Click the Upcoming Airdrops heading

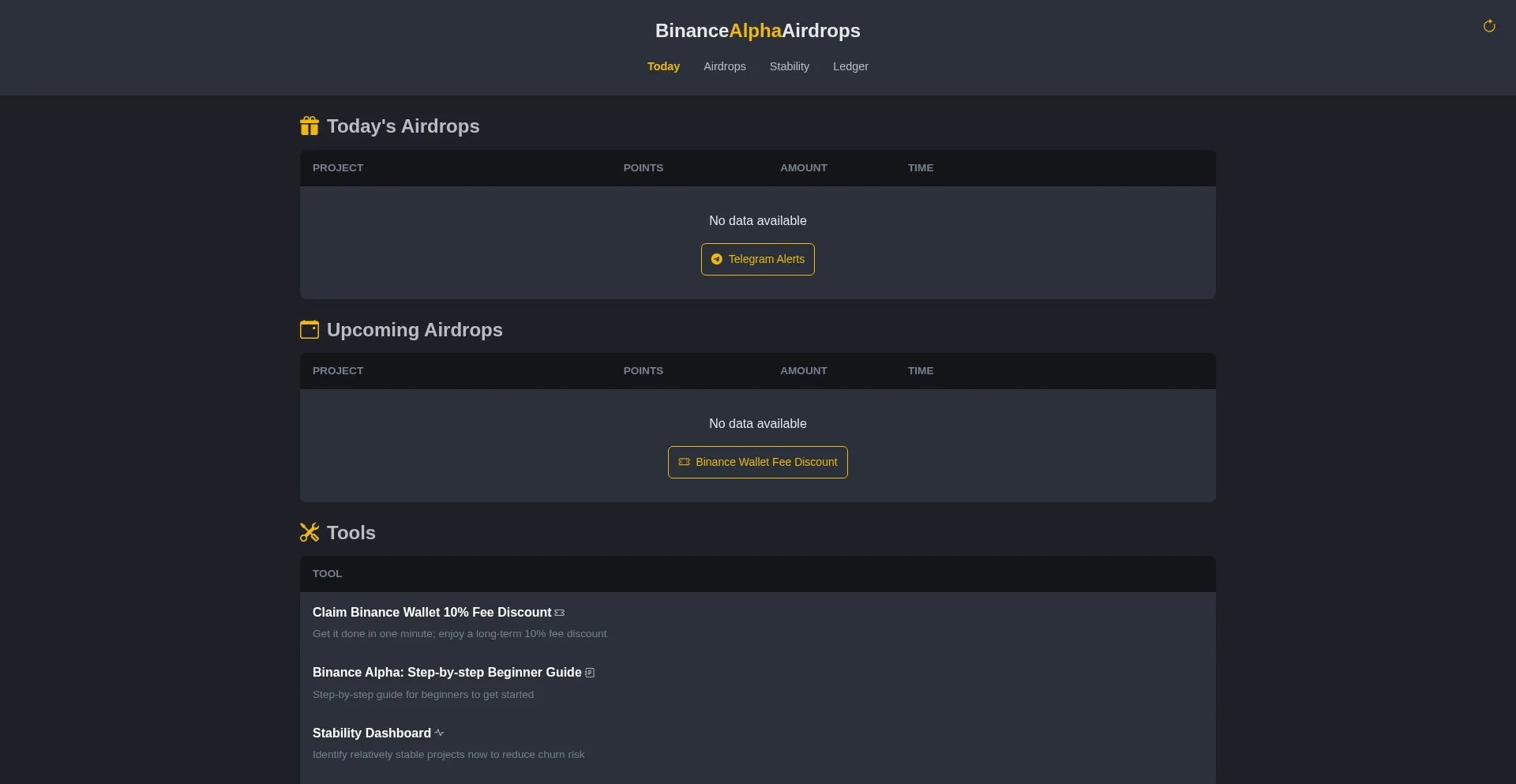(x=415, y=330)
